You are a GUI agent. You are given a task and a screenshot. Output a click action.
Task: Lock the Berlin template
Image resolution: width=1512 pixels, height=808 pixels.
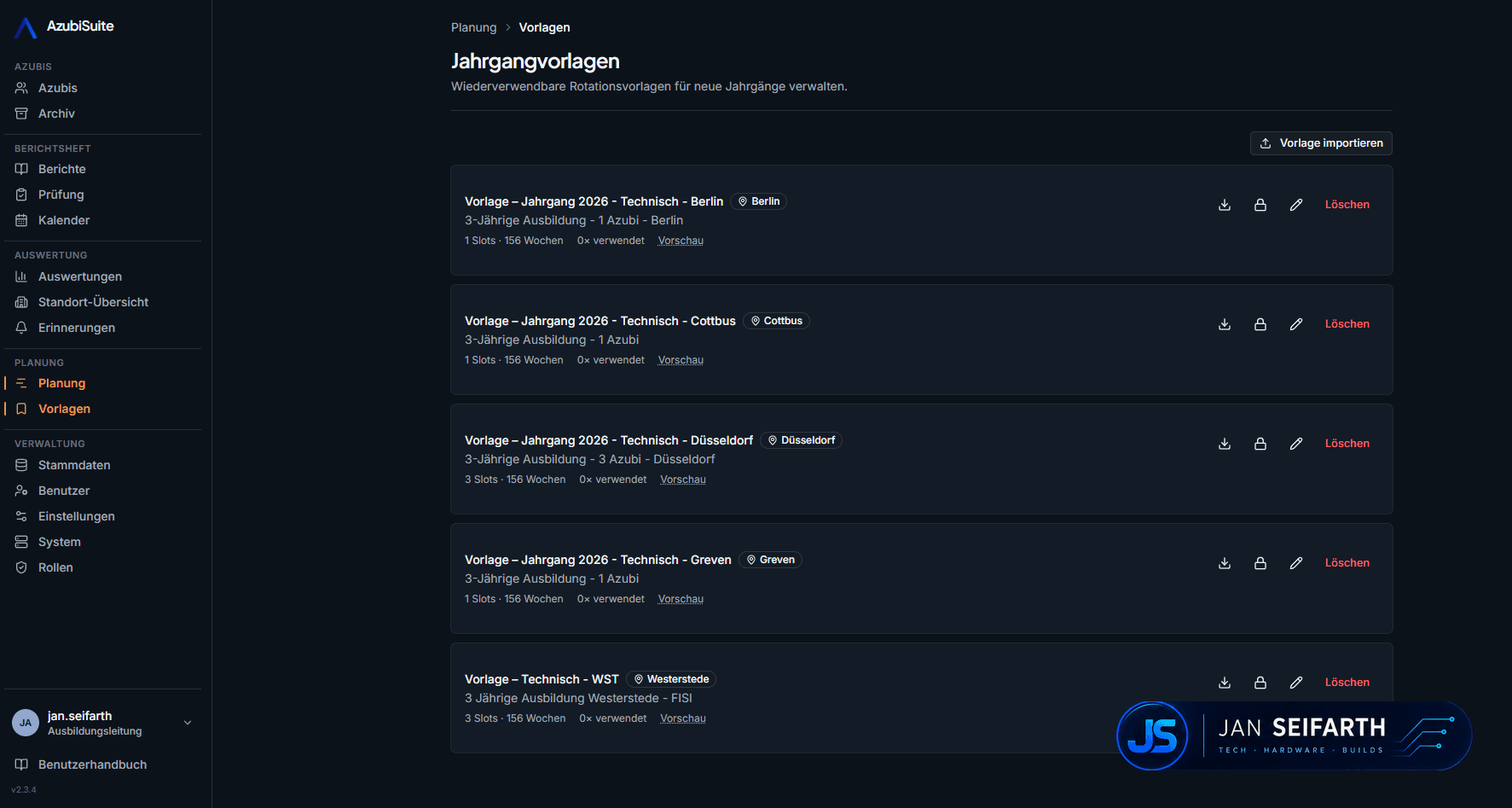click(x=1260, y=205)
